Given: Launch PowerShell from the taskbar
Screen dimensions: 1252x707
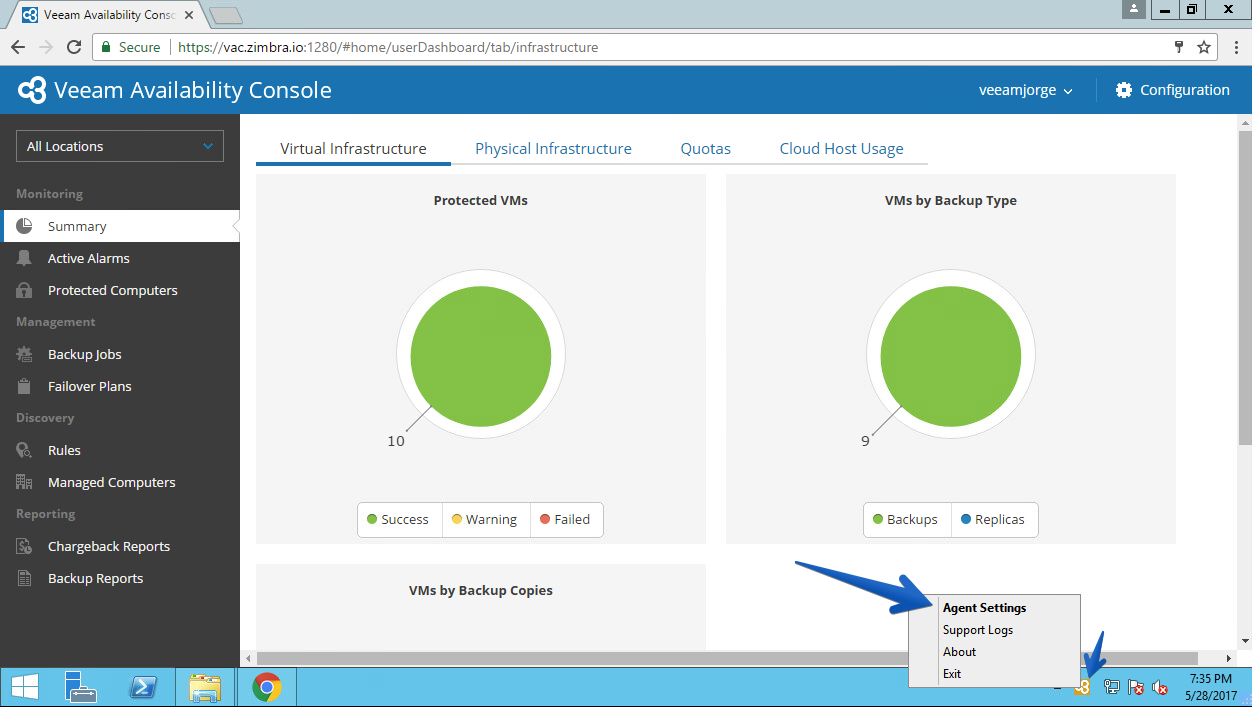Looking at the screenshot, I should [x=143, y=687].
